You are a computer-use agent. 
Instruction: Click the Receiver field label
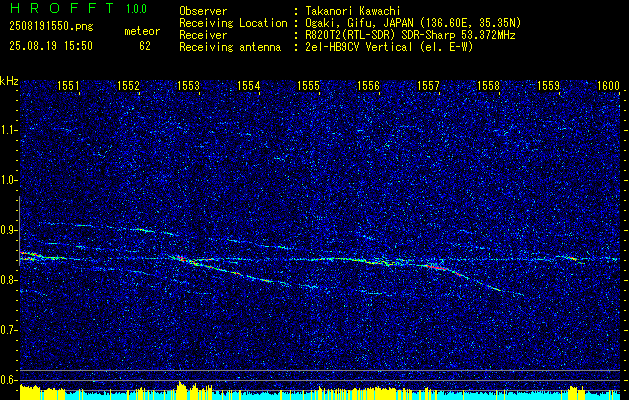tap(203, 35)
